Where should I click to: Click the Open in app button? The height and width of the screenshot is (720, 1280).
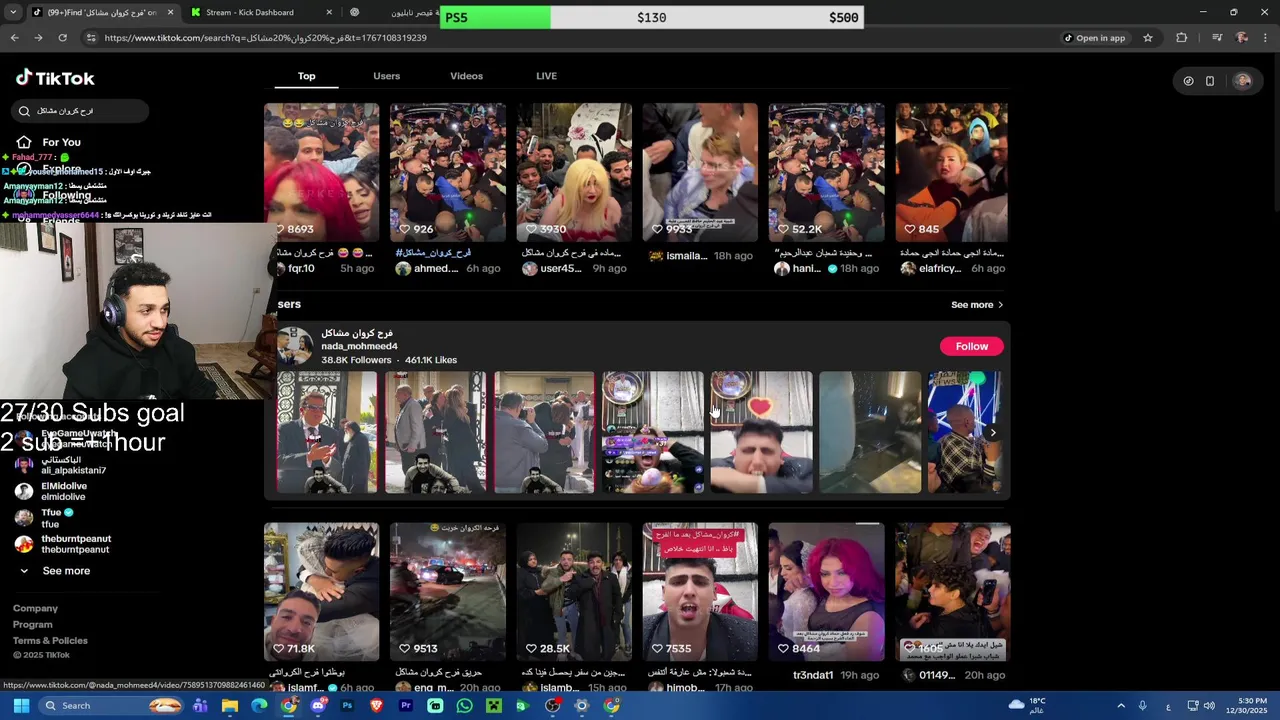pyautogui.click(x=1094, y=38)
